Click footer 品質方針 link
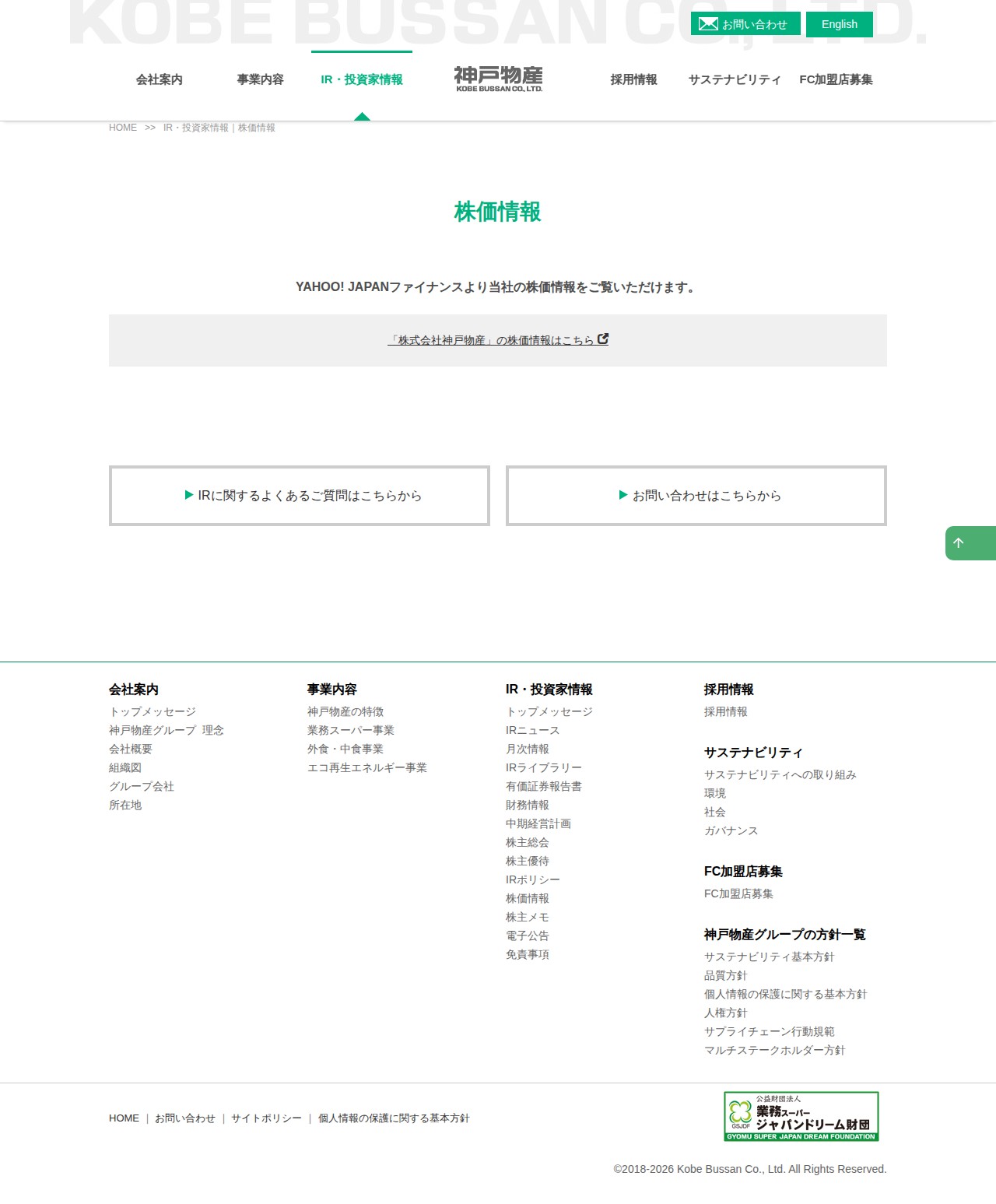This screenshot has width=996, height=1204. click(x=726, y=975)
